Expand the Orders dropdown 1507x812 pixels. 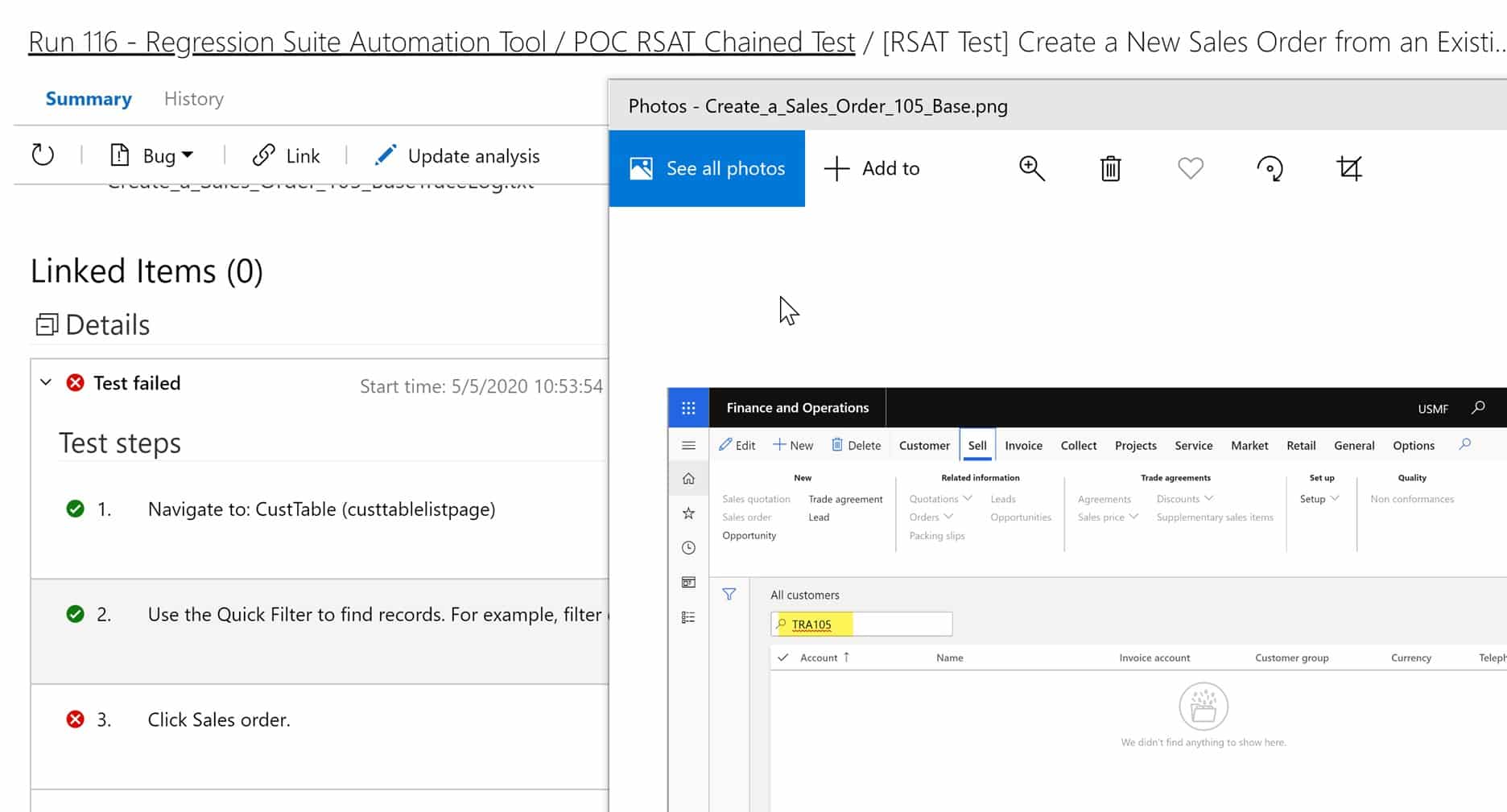click(931, 517)
